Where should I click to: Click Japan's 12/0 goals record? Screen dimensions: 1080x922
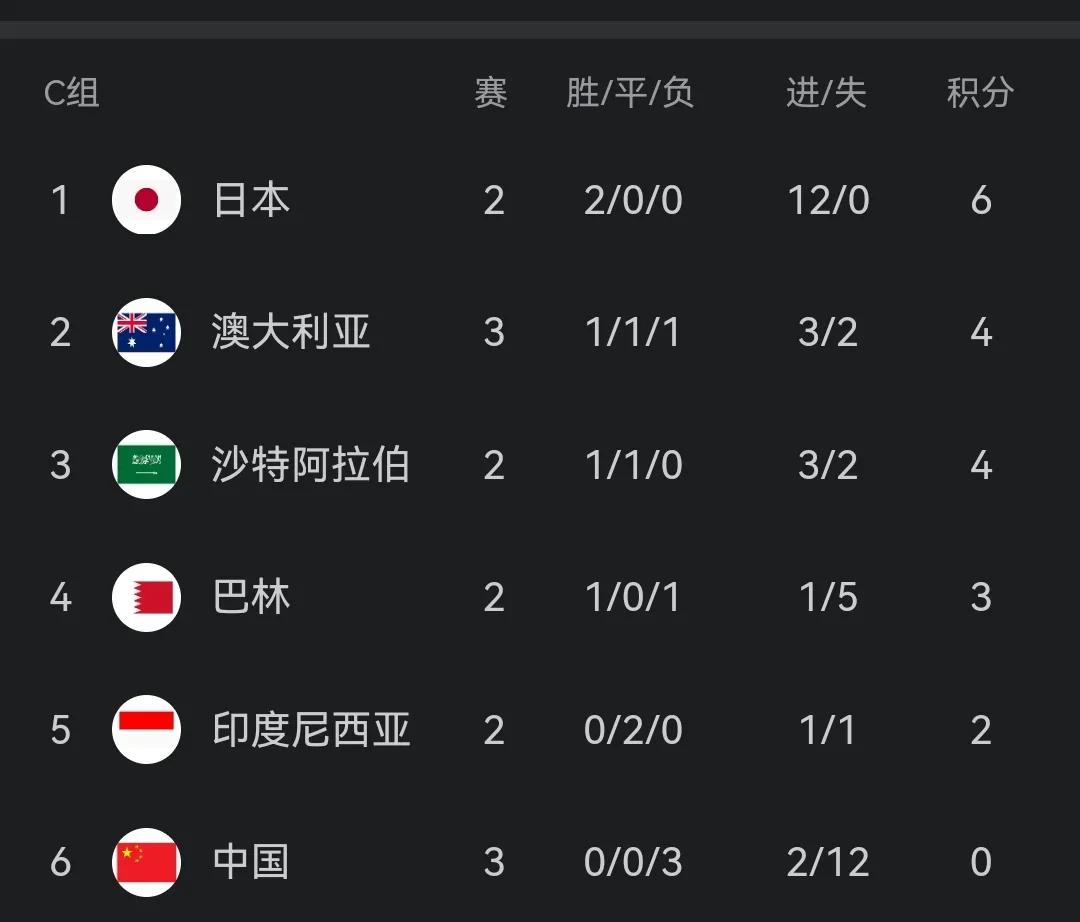[x=828, y=200]
